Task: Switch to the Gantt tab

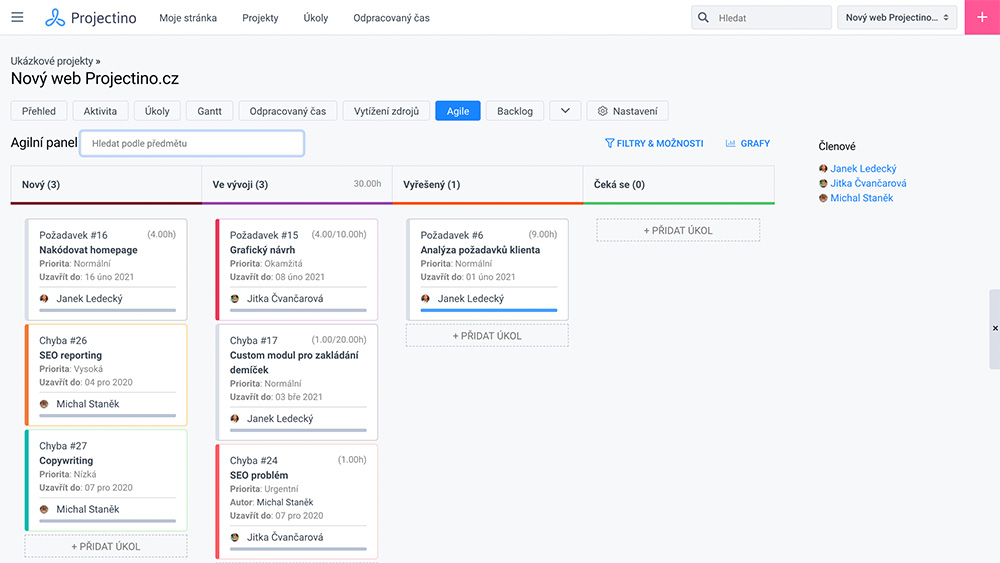Action: tap(209, 111)
